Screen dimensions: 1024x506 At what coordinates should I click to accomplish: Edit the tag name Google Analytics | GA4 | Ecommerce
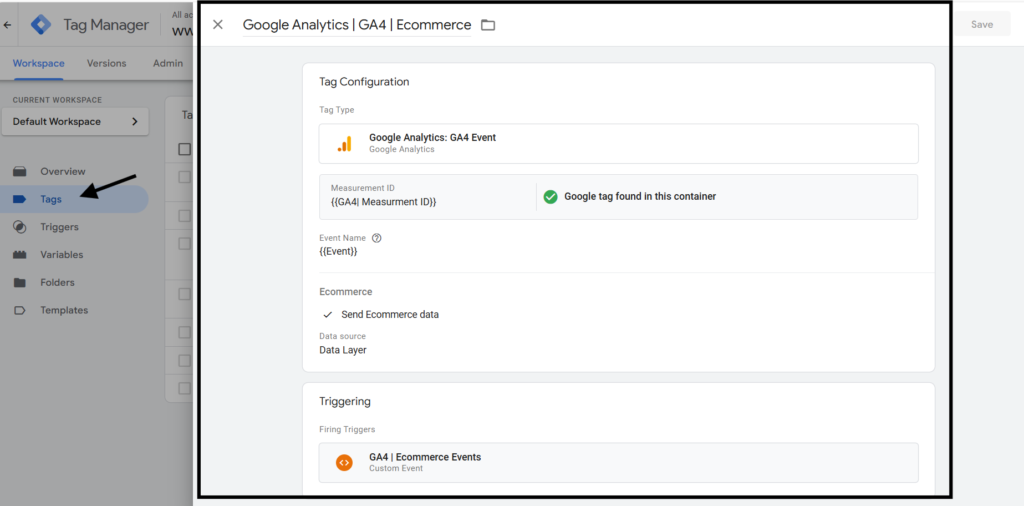(x=357, y=25)
